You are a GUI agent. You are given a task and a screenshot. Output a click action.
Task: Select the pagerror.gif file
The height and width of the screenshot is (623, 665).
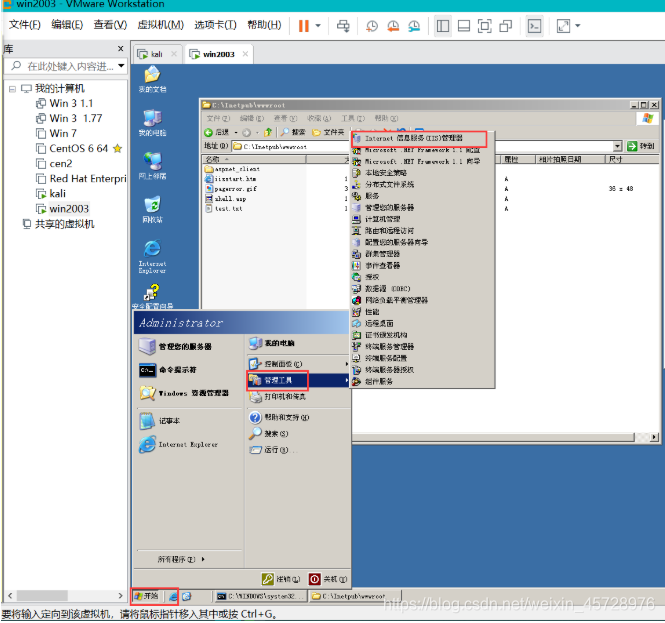point(232,189)
